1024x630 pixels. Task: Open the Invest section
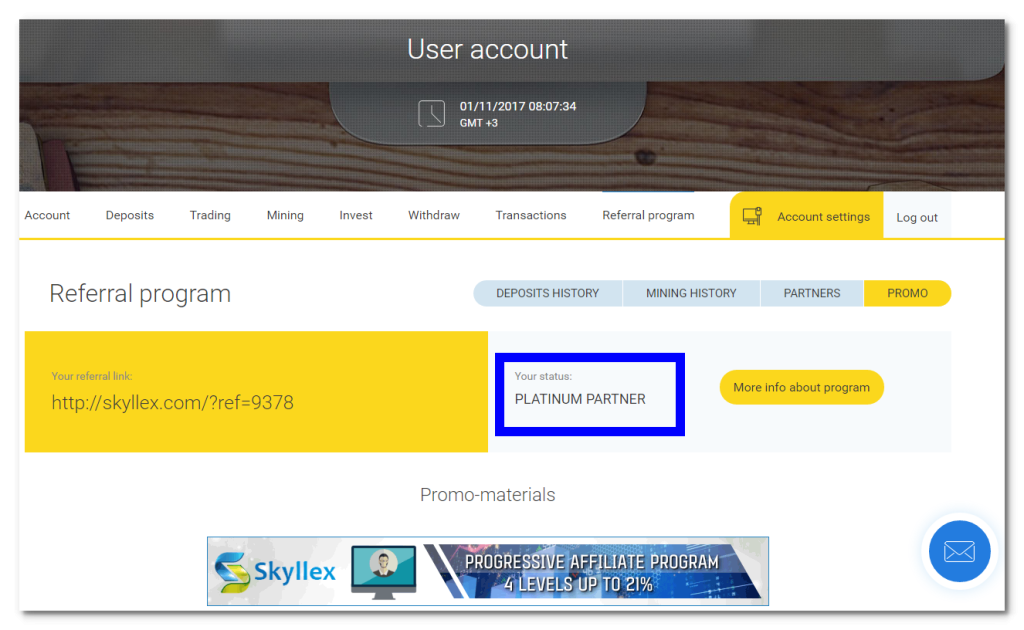(356, 215)
